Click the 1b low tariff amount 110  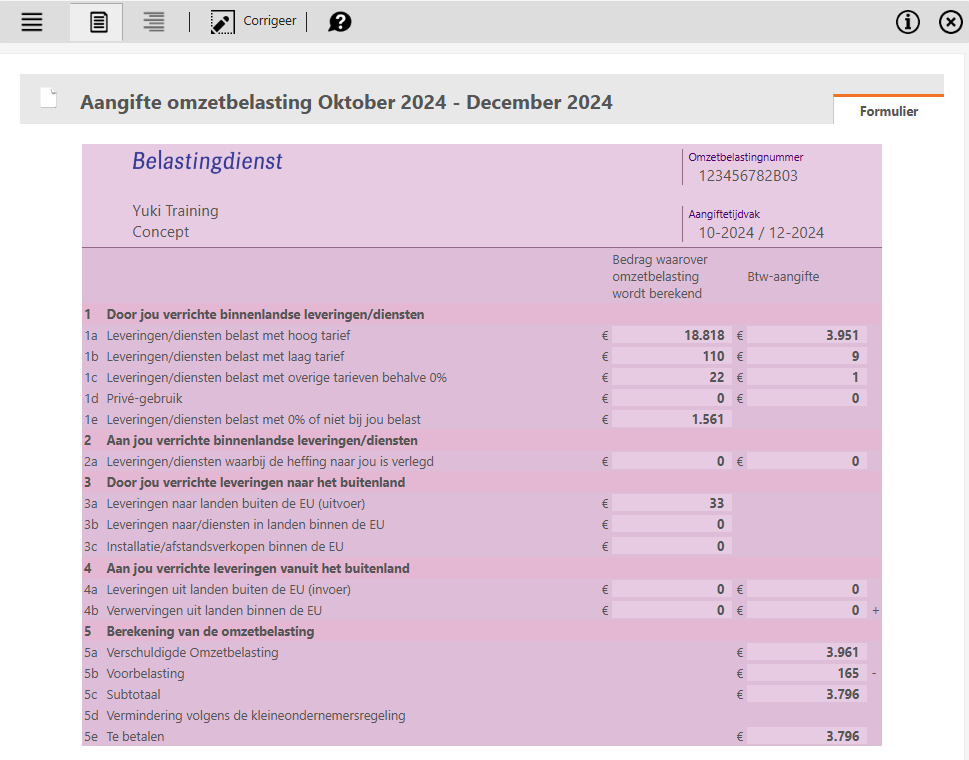(672, 356)
